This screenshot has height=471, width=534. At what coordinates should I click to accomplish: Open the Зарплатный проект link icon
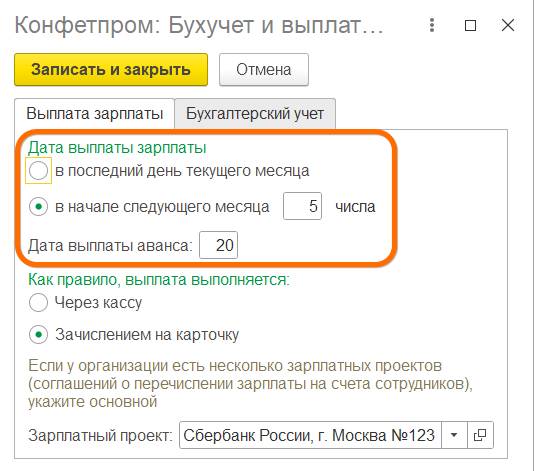pyautogui.click(x=480, y=435)
